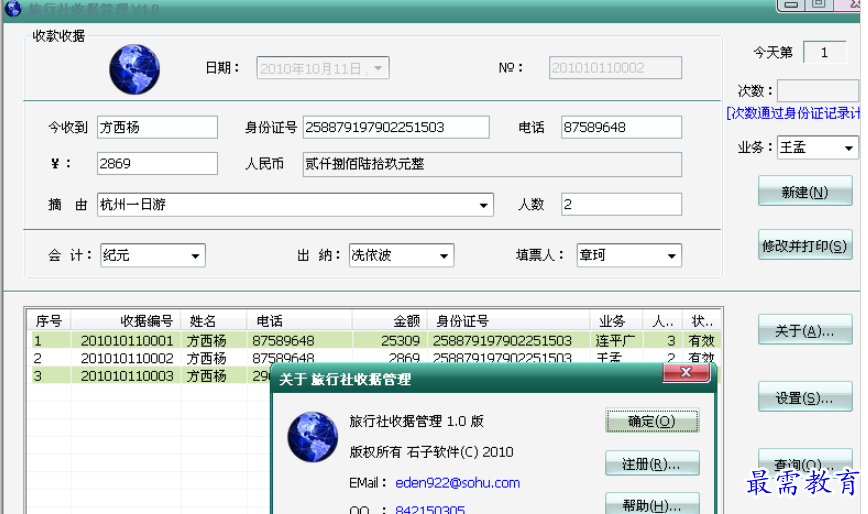Sort by 姓名 column header
868x514 pixels.
(214, 321)
